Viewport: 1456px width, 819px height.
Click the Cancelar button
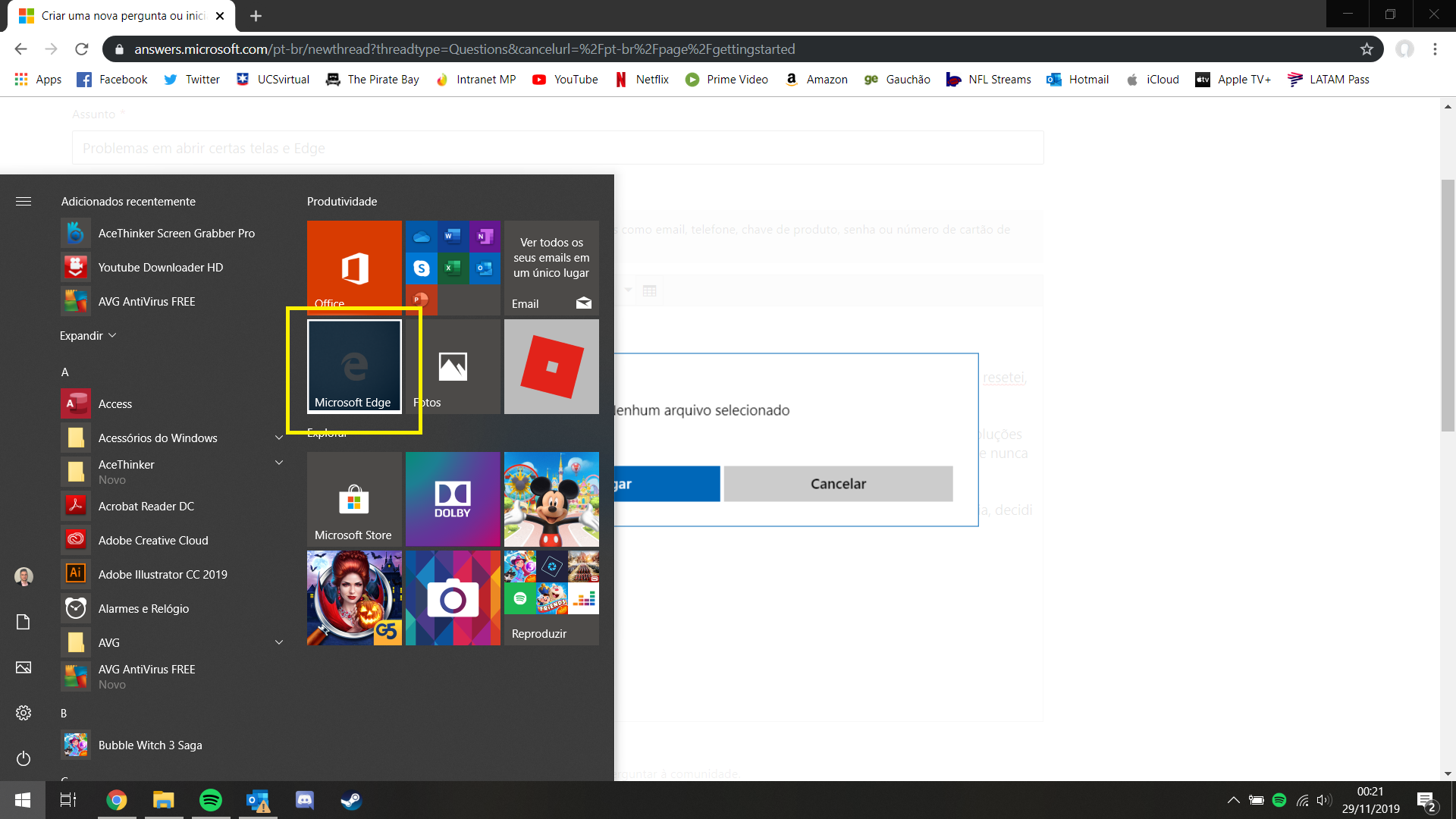coord(838,484)
